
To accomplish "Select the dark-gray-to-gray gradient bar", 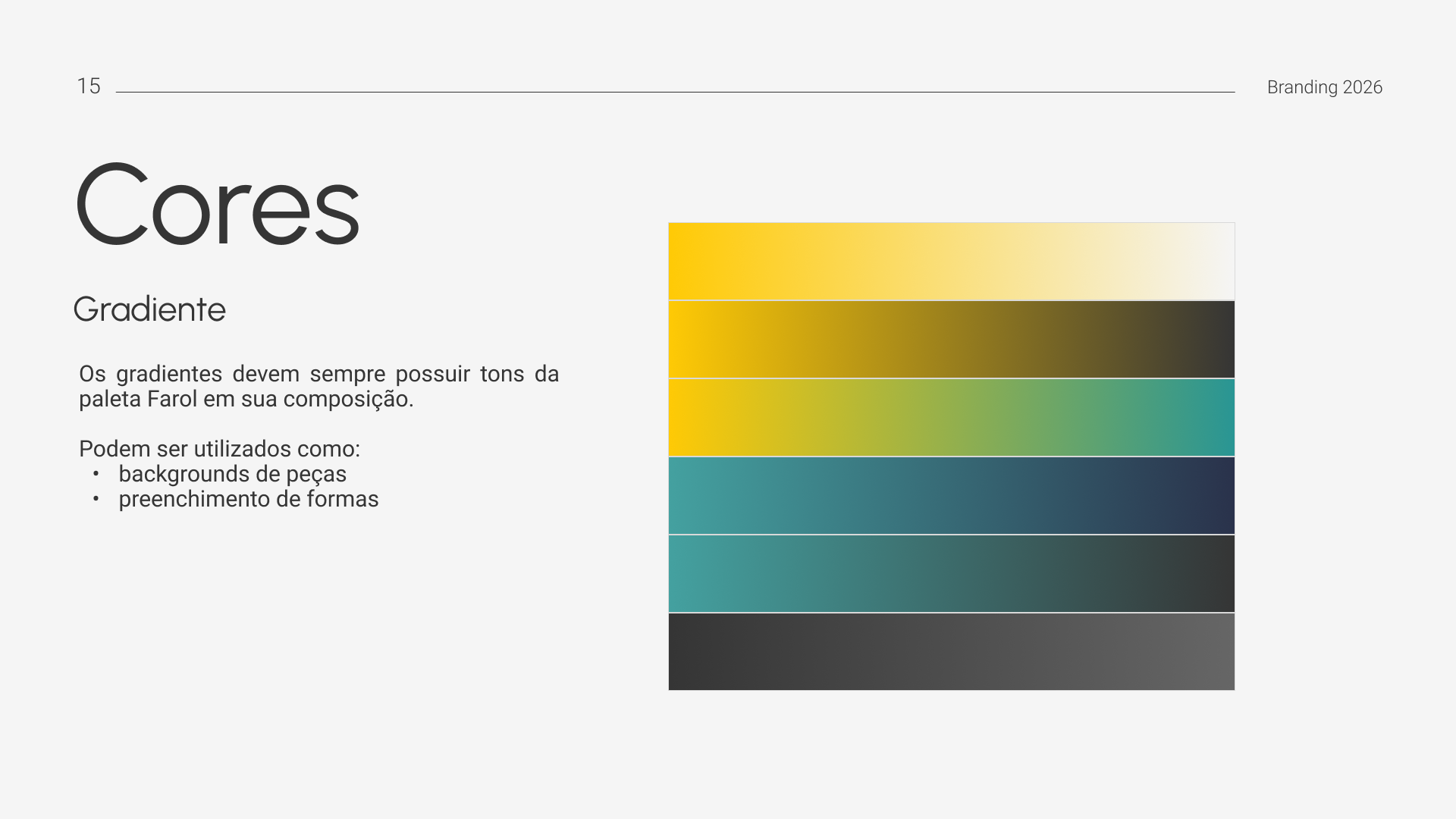I will [x=951, y=651].
